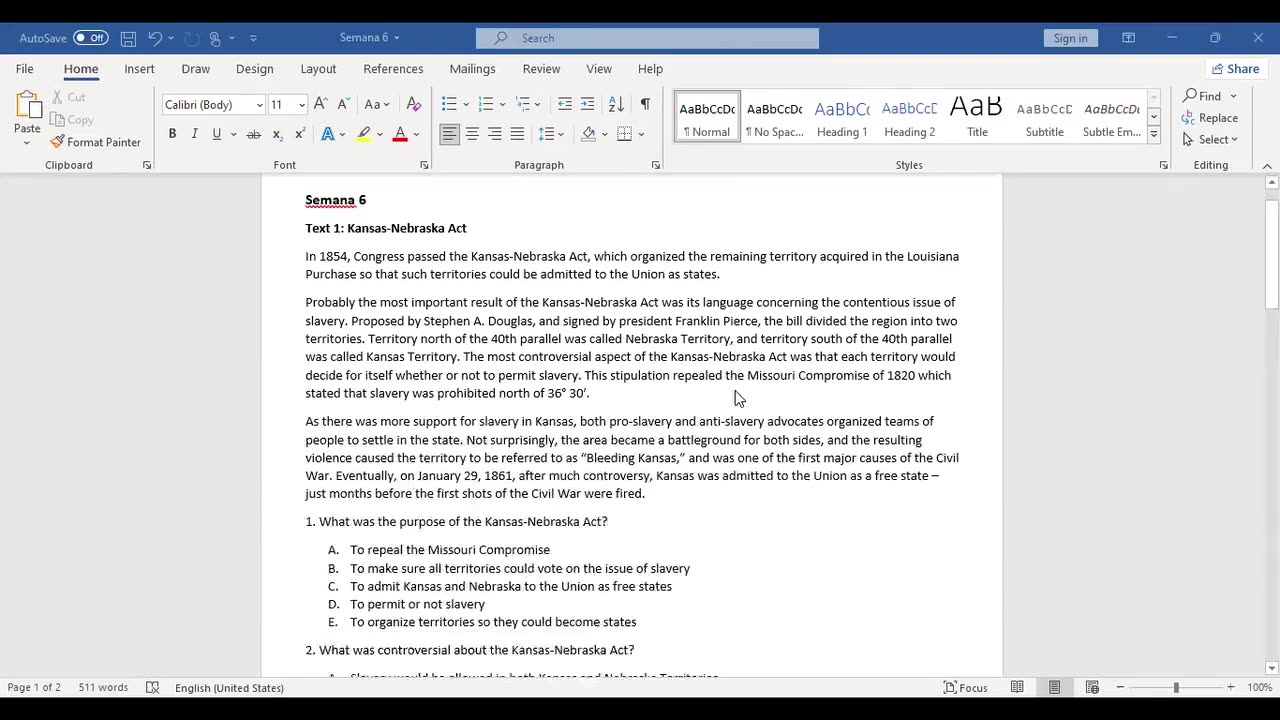Justify the paragraph text

pyautogui.click(x=517, y=134)
